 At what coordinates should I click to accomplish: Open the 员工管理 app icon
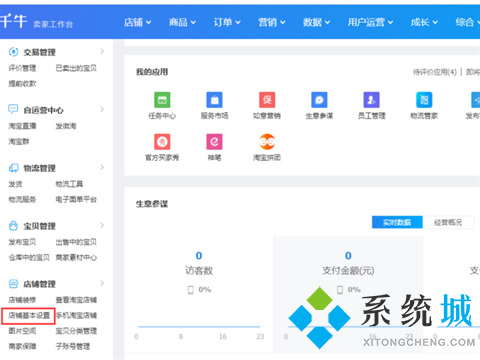pos(371,100)
